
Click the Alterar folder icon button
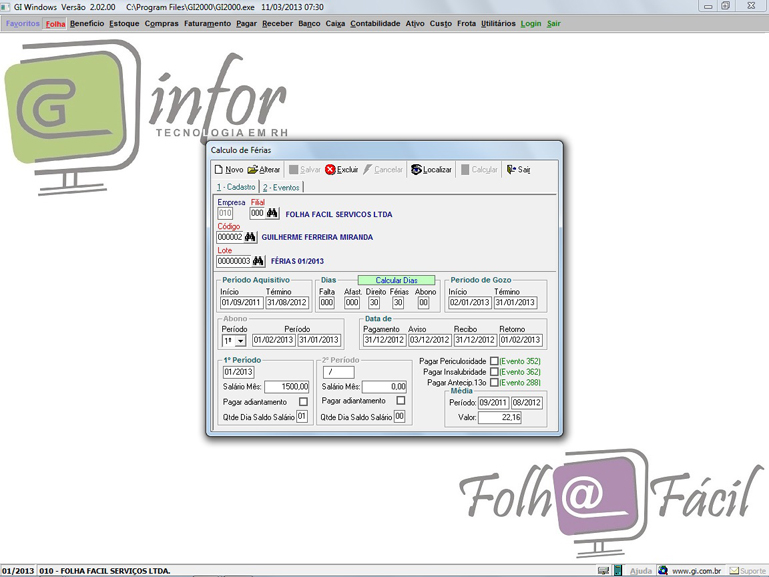tap(264, 170)
